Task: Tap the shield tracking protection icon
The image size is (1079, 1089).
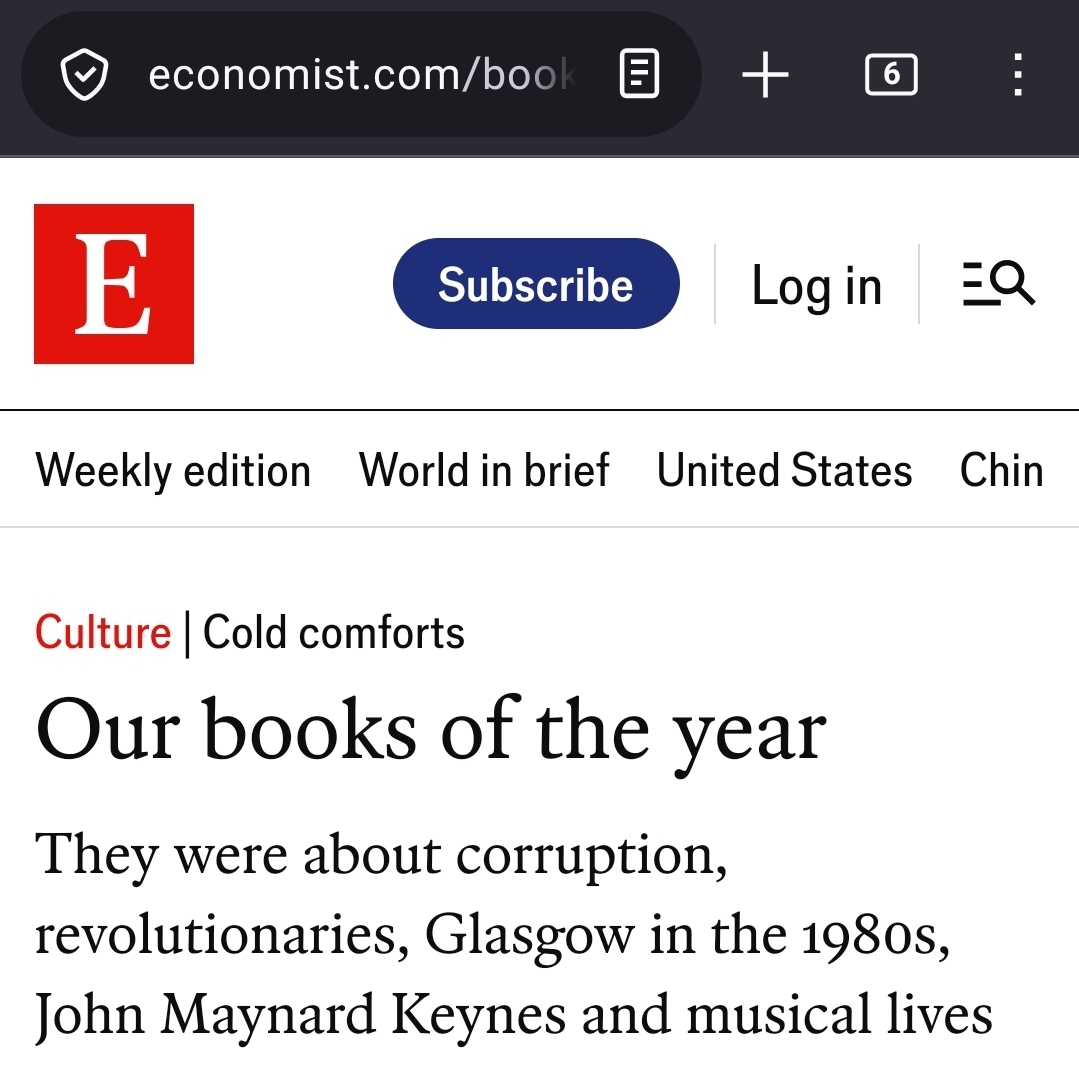Action: pyautogui.click(x=84, y=75)
